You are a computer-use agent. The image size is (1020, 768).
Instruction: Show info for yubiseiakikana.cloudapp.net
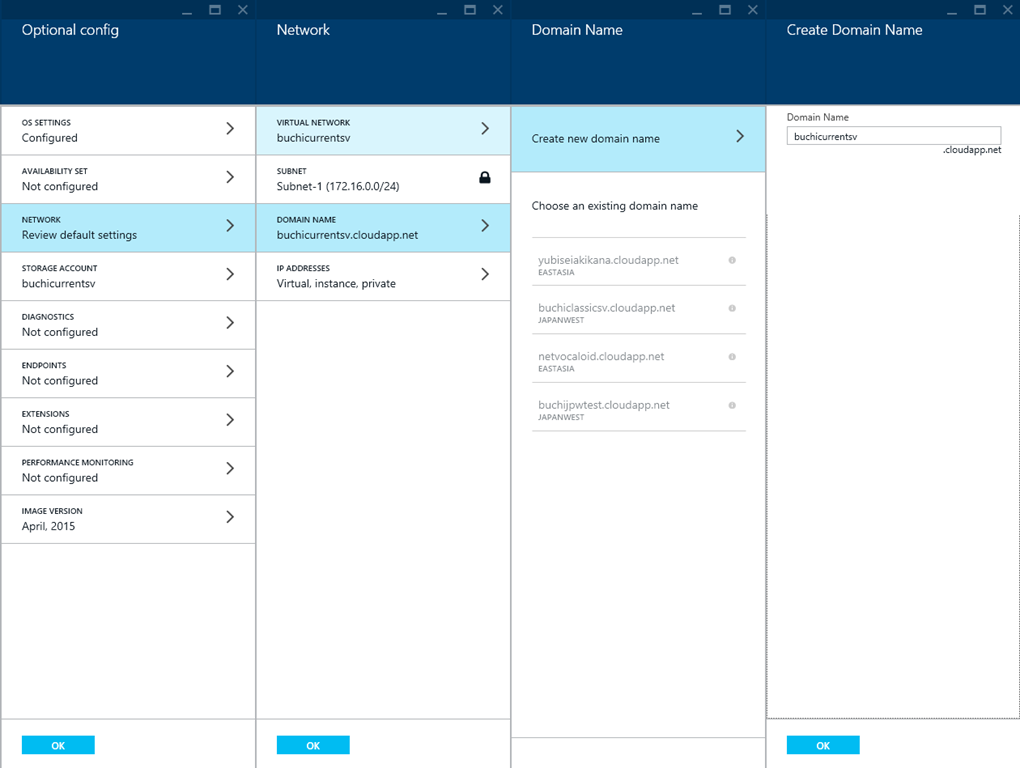pyautogui.click(x=732, y=260)
